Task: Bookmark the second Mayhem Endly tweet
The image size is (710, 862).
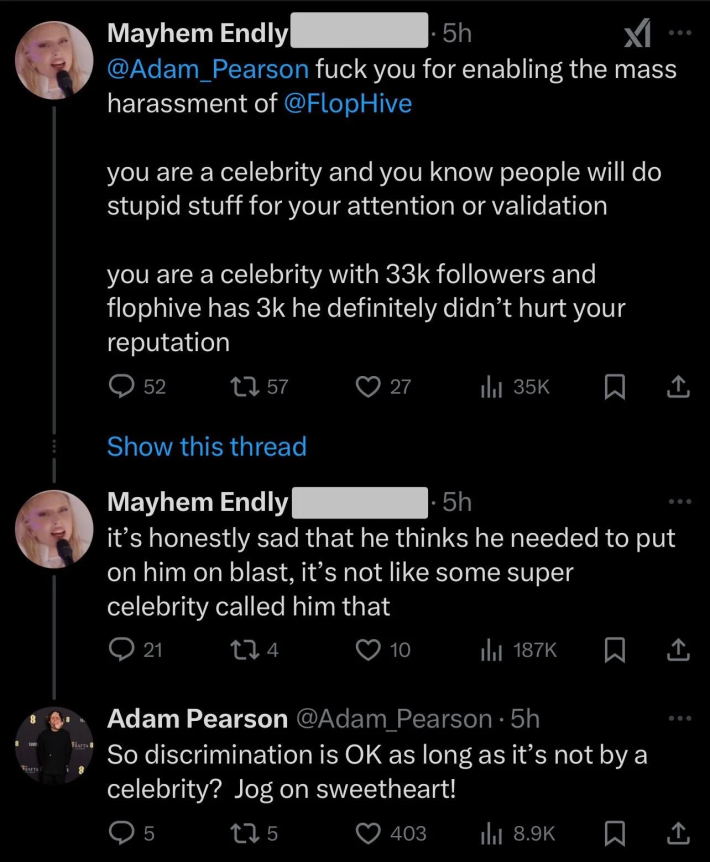Action: click(x=614, y=649)
